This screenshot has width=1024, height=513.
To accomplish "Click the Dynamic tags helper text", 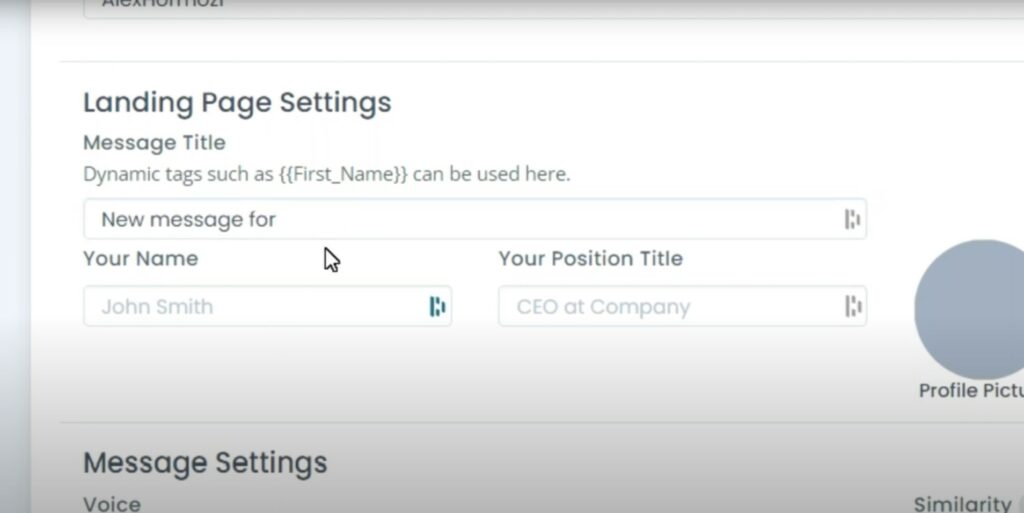I will 327,174.
